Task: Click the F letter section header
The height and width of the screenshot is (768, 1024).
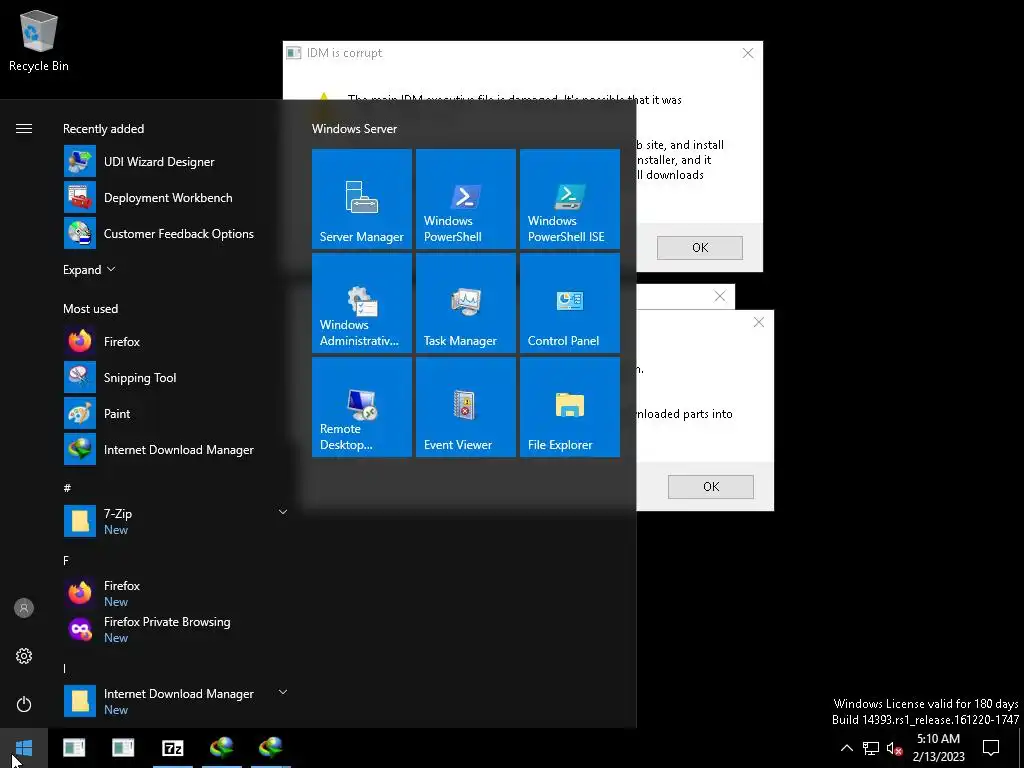Action: (x=66, y=560)
